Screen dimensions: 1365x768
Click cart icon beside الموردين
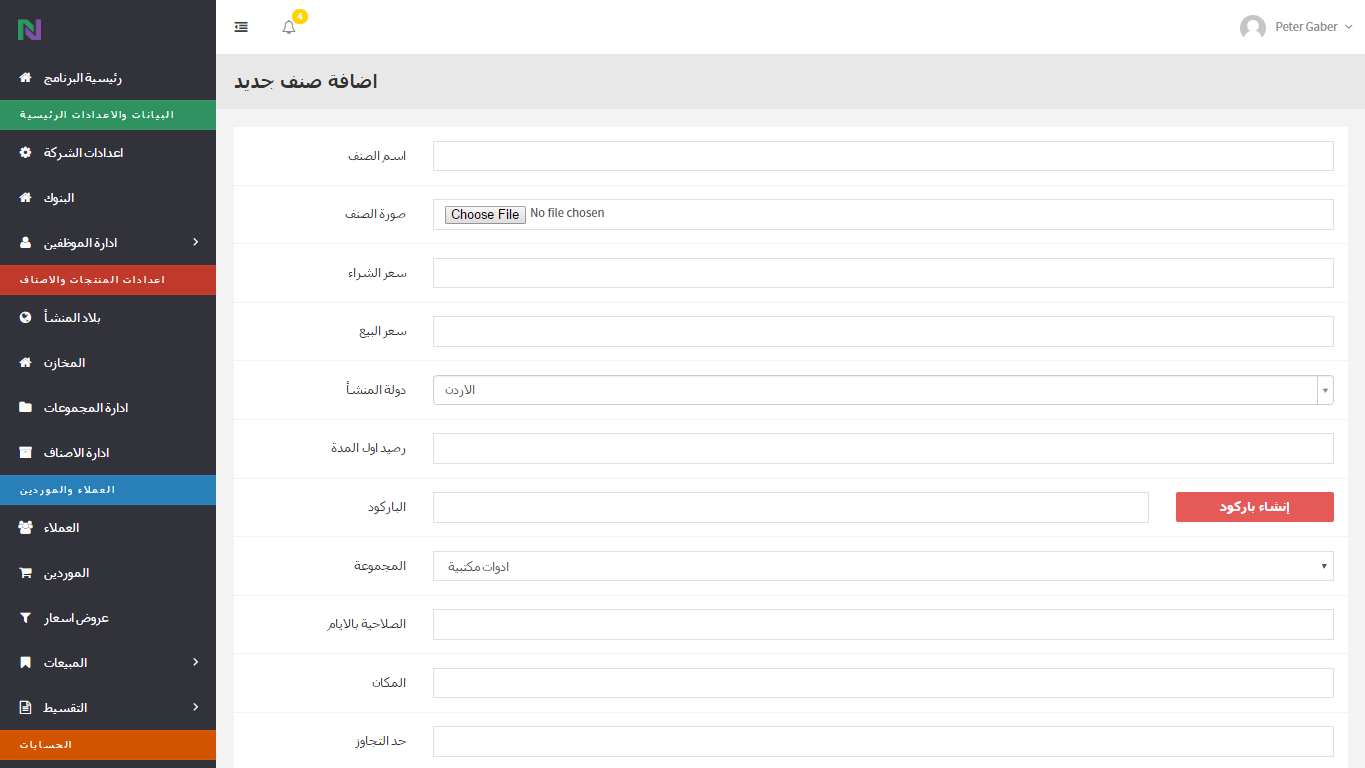coord(26,573)
